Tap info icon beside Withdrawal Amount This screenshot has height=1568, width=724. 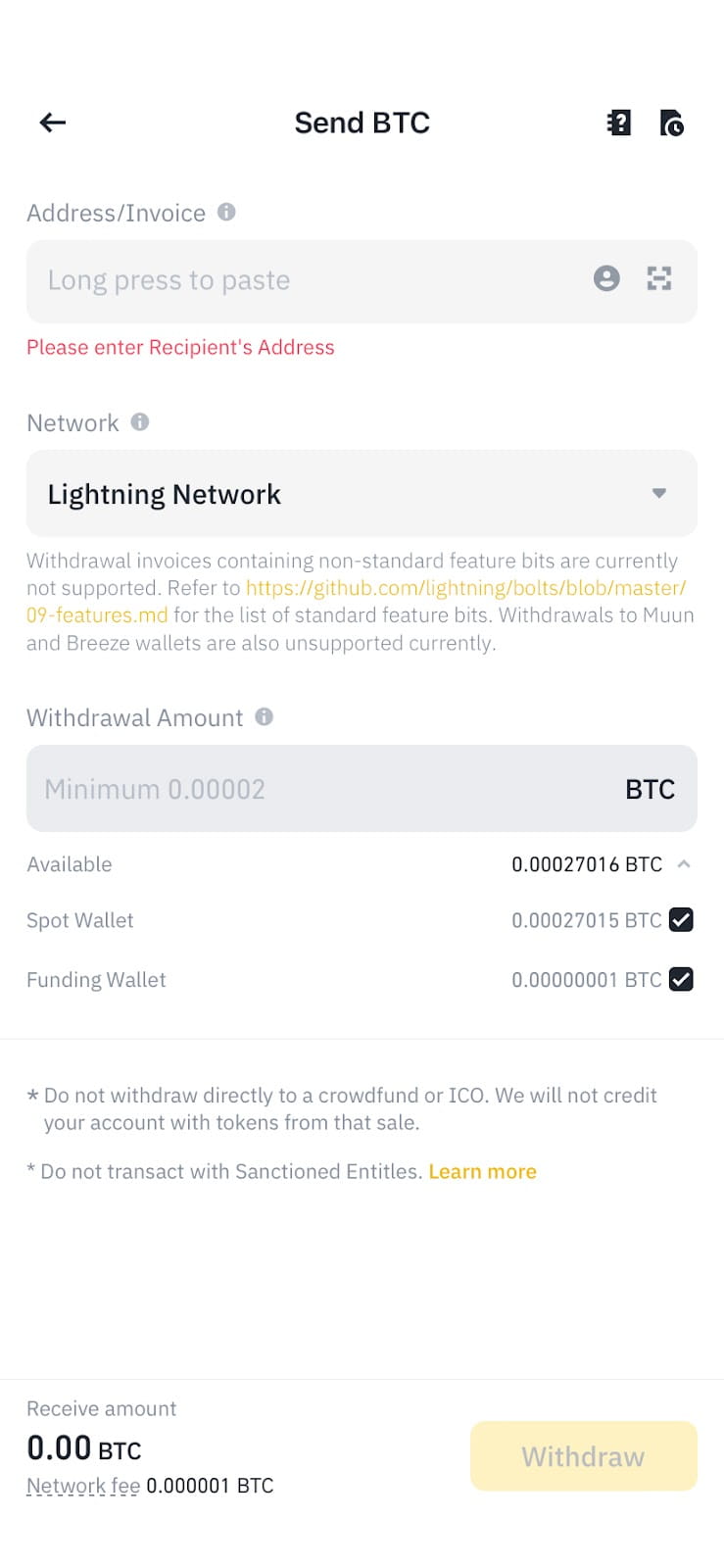click(x=264, y=716)
